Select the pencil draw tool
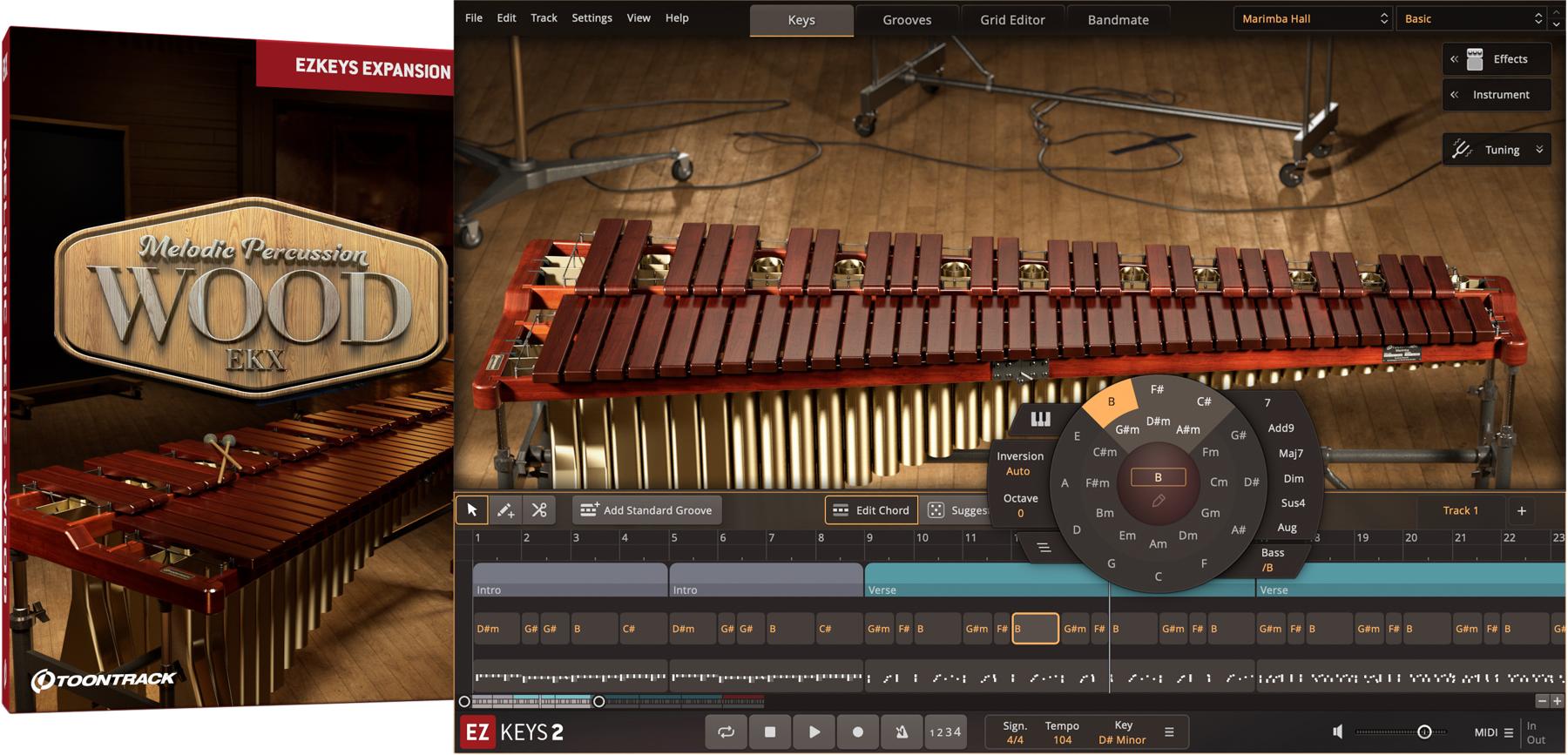This screenshot has width=1568, height=755. coord(505,510)
